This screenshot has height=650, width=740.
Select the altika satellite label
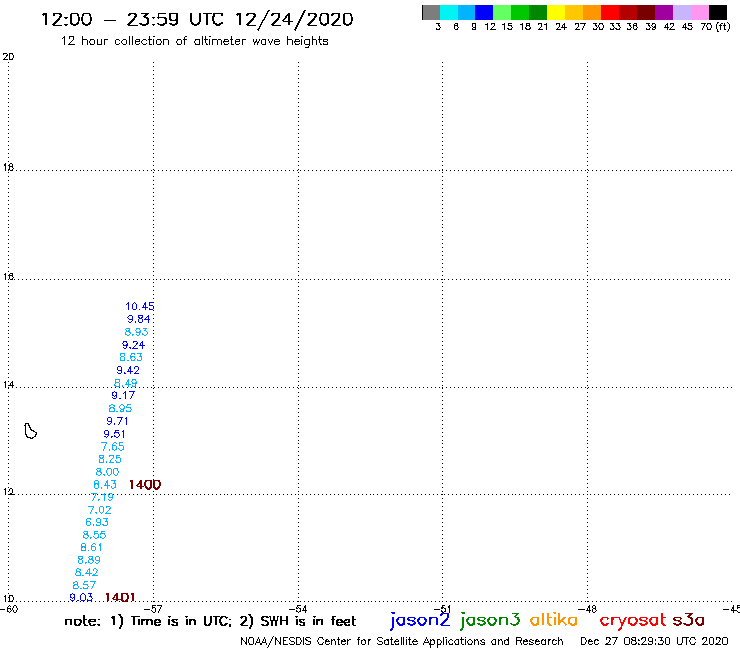tap(553, 620)
